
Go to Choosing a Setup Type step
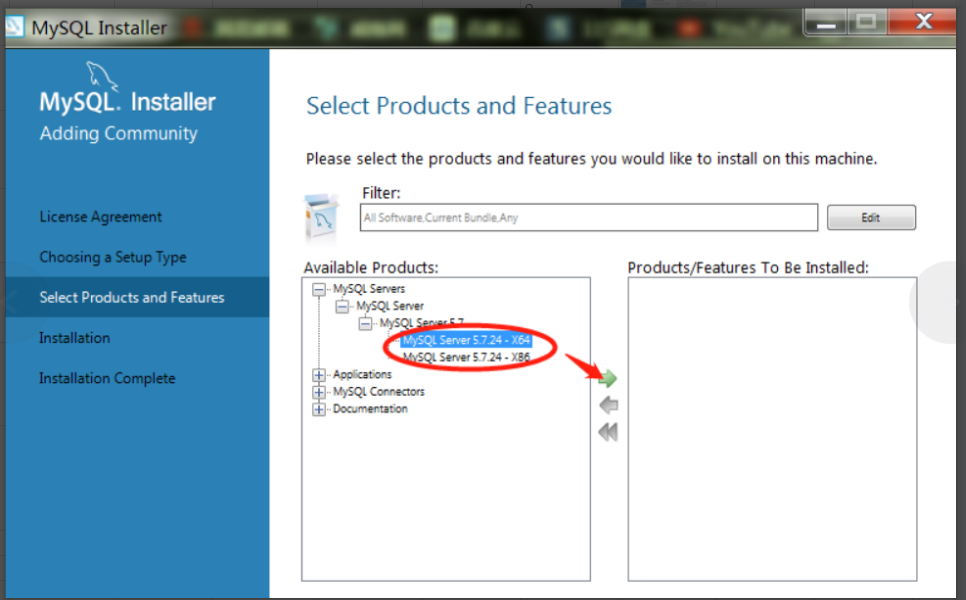click(x=113, y=257)
